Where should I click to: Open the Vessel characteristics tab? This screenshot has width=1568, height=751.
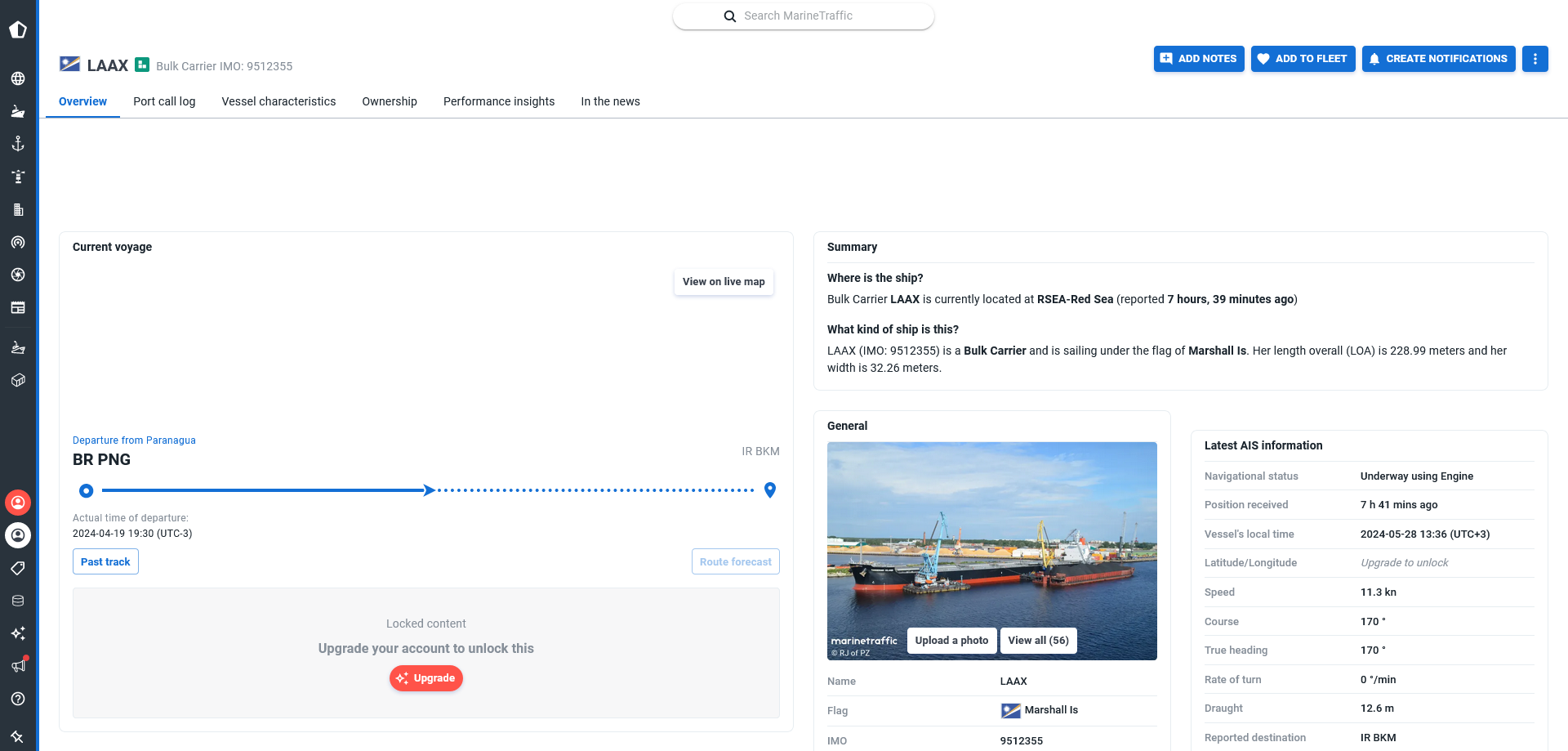278,101
